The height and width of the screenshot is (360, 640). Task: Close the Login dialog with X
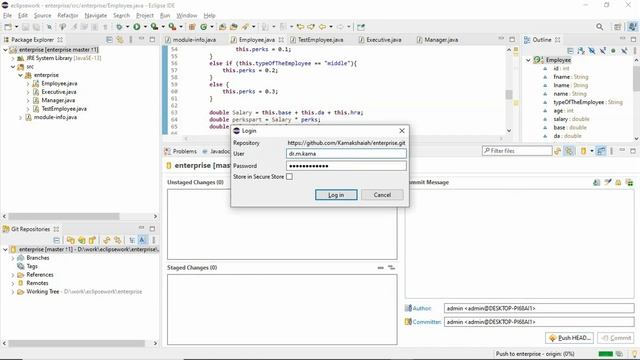(x=402, y=131)
